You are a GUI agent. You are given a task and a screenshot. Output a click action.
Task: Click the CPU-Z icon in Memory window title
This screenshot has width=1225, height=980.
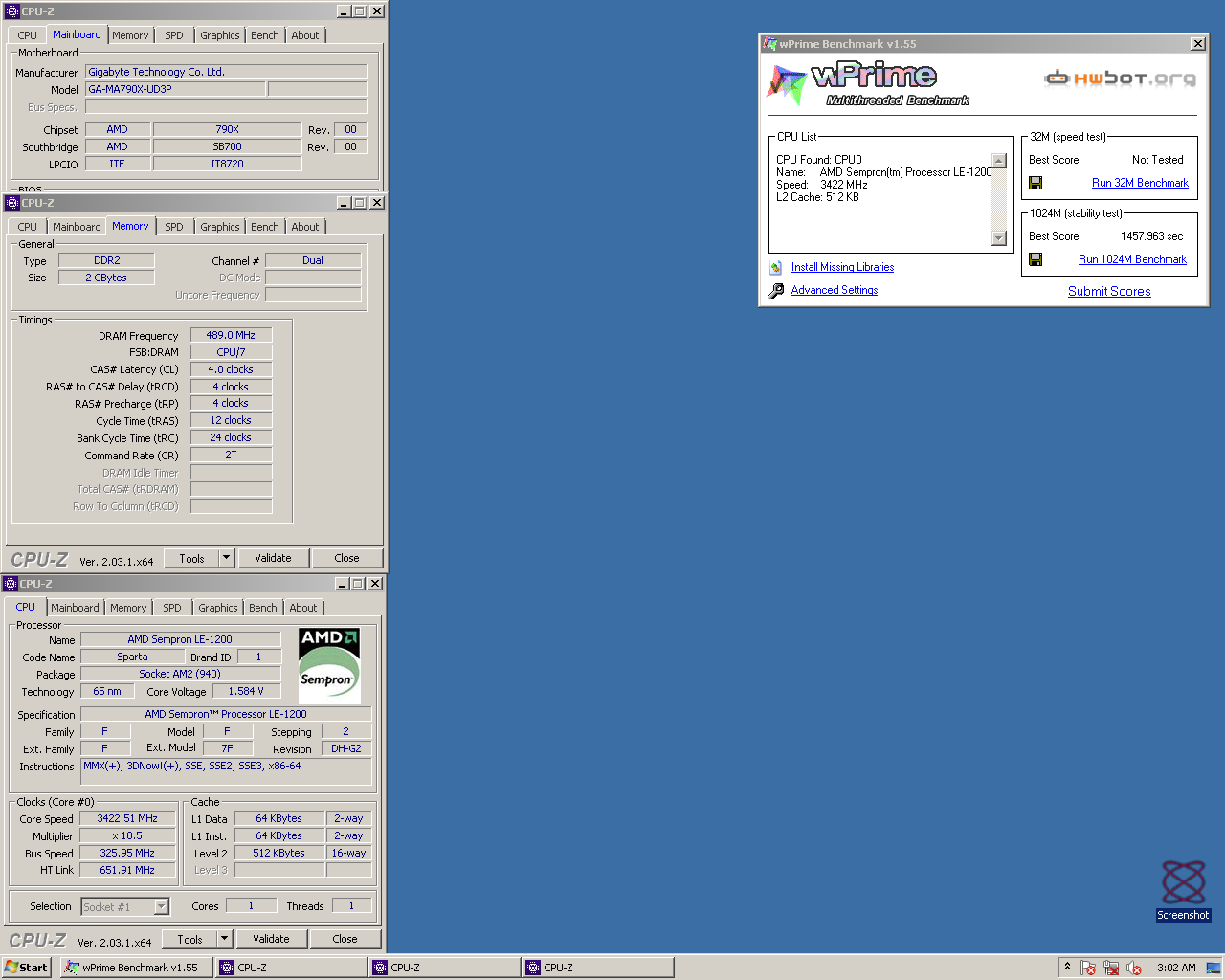click(12, 203)
